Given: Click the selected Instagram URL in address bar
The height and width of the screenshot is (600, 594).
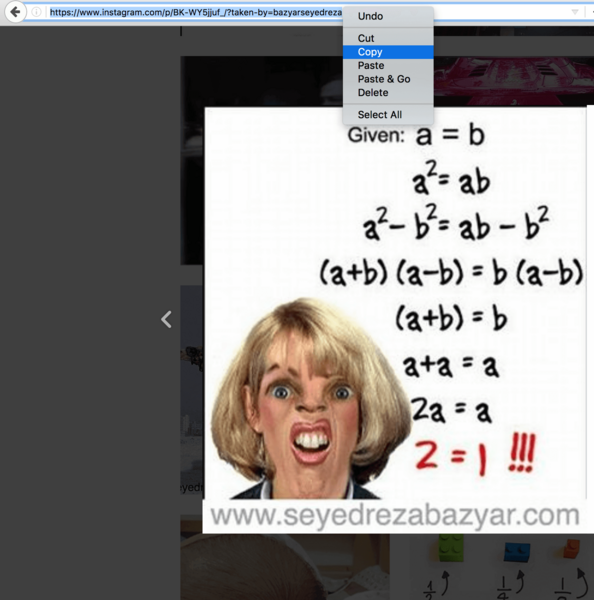Looking at the screenshot, I should click(x=196, y=13).
